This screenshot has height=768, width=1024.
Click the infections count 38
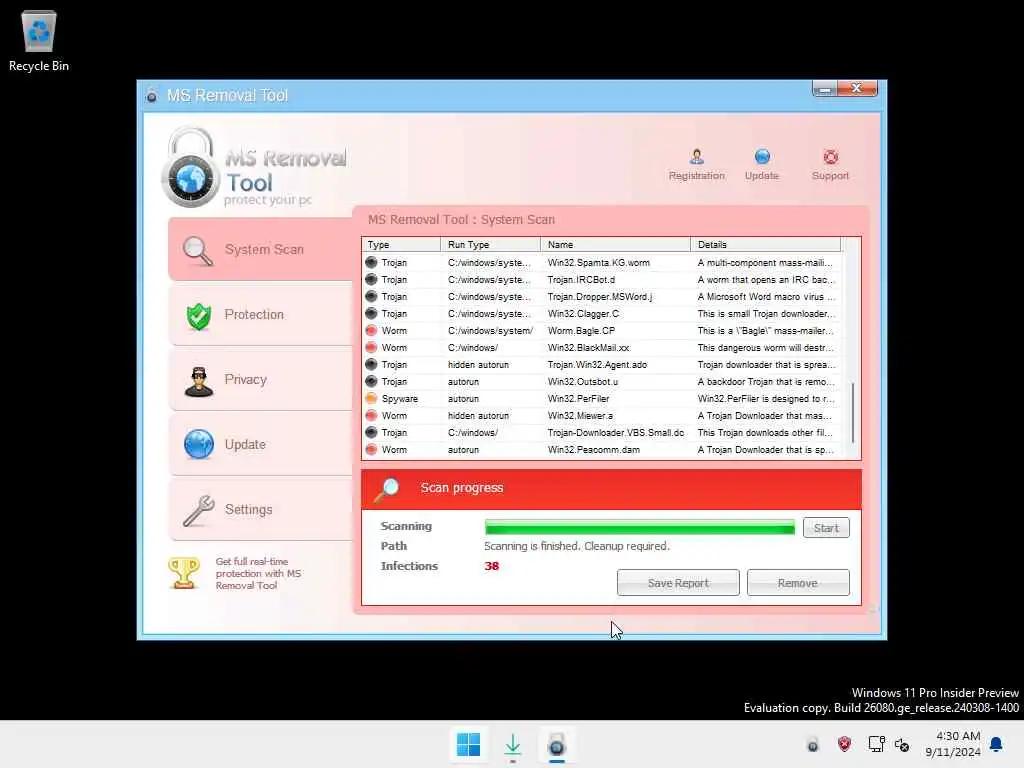pos(492,566)
